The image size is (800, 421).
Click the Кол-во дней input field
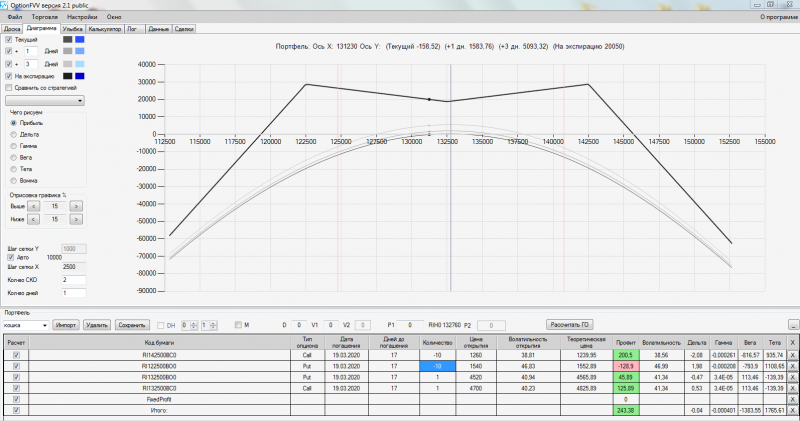(73, 293)
